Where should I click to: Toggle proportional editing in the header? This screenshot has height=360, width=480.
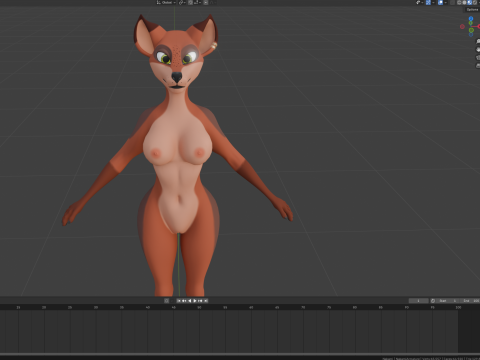206,2
